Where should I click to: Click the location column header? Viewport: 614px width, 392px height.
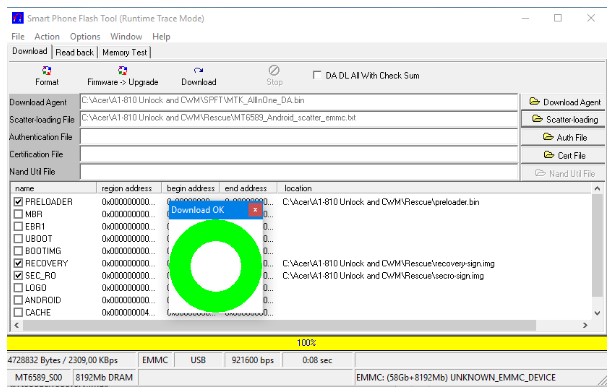(434, 188)
